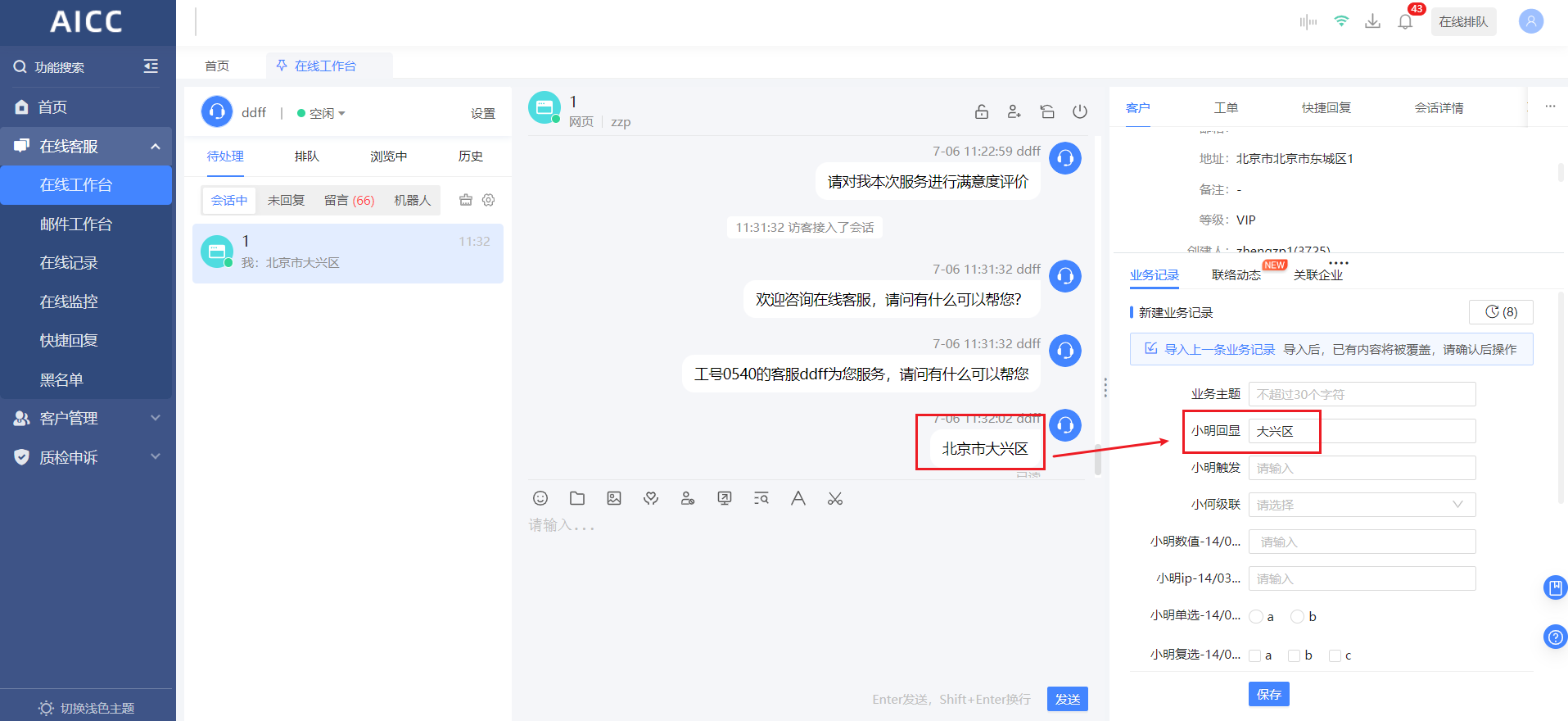Click the 小明触发 input field
The image size is (1568, 721).
coord(1362,468)
